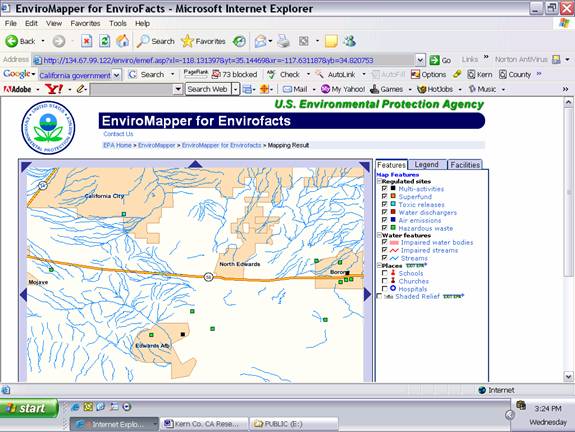The height and width of the screenshot is (432, 575).
Task: Click the Google toolbar logo
Action: click(x=17, y=74)
